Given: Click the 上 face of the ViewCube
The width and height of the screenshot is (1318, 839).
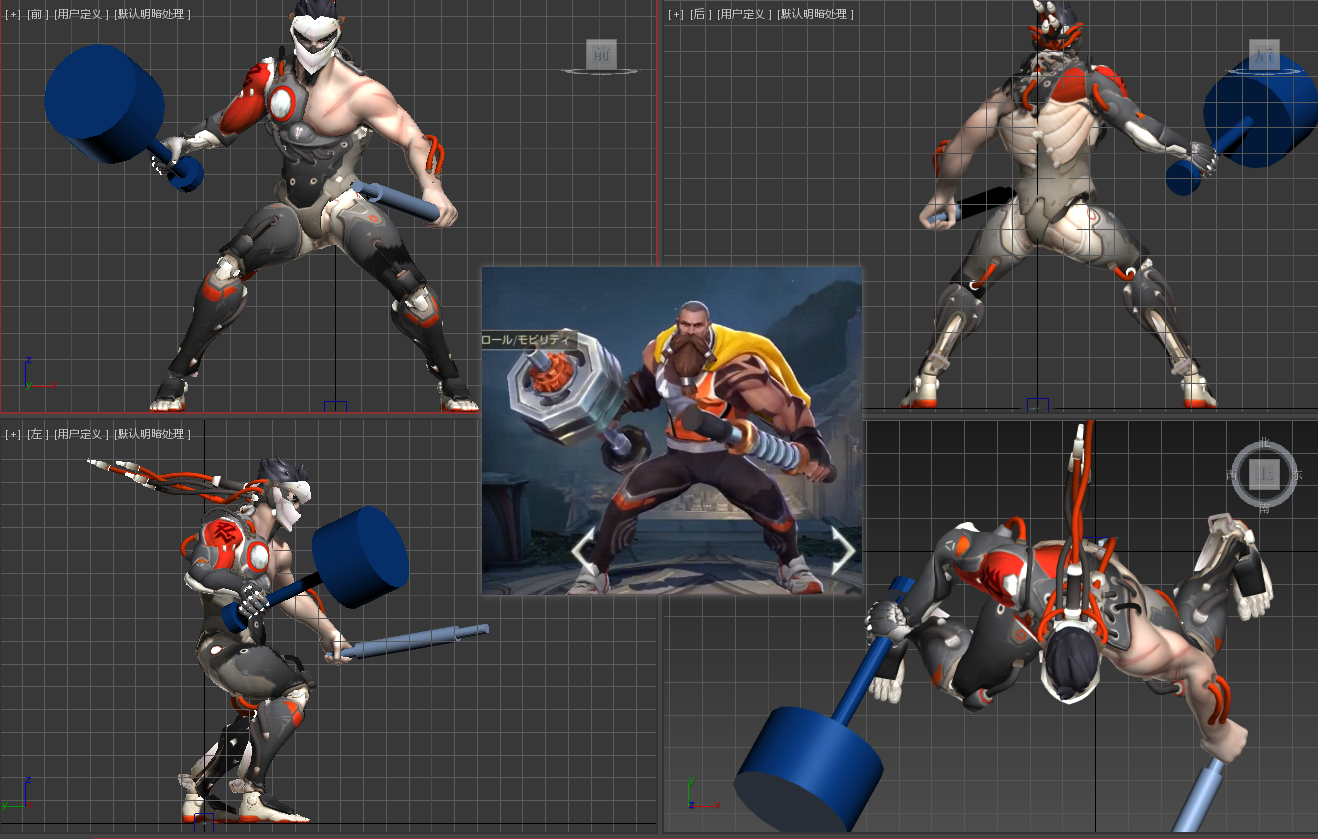Looking at the screenshot, I should (1264, 474).
